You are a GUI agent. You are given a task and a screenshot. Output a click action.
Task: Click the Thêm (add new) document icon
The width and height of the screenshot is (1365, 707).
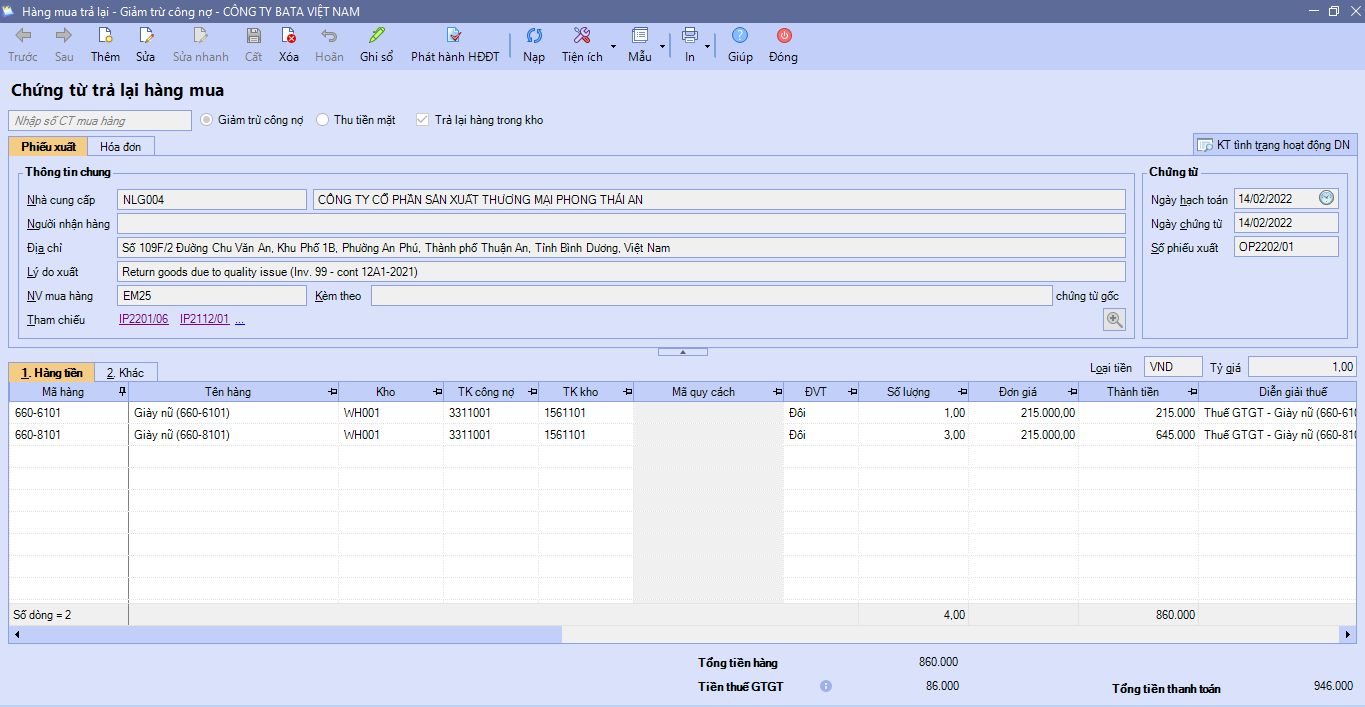105,36
